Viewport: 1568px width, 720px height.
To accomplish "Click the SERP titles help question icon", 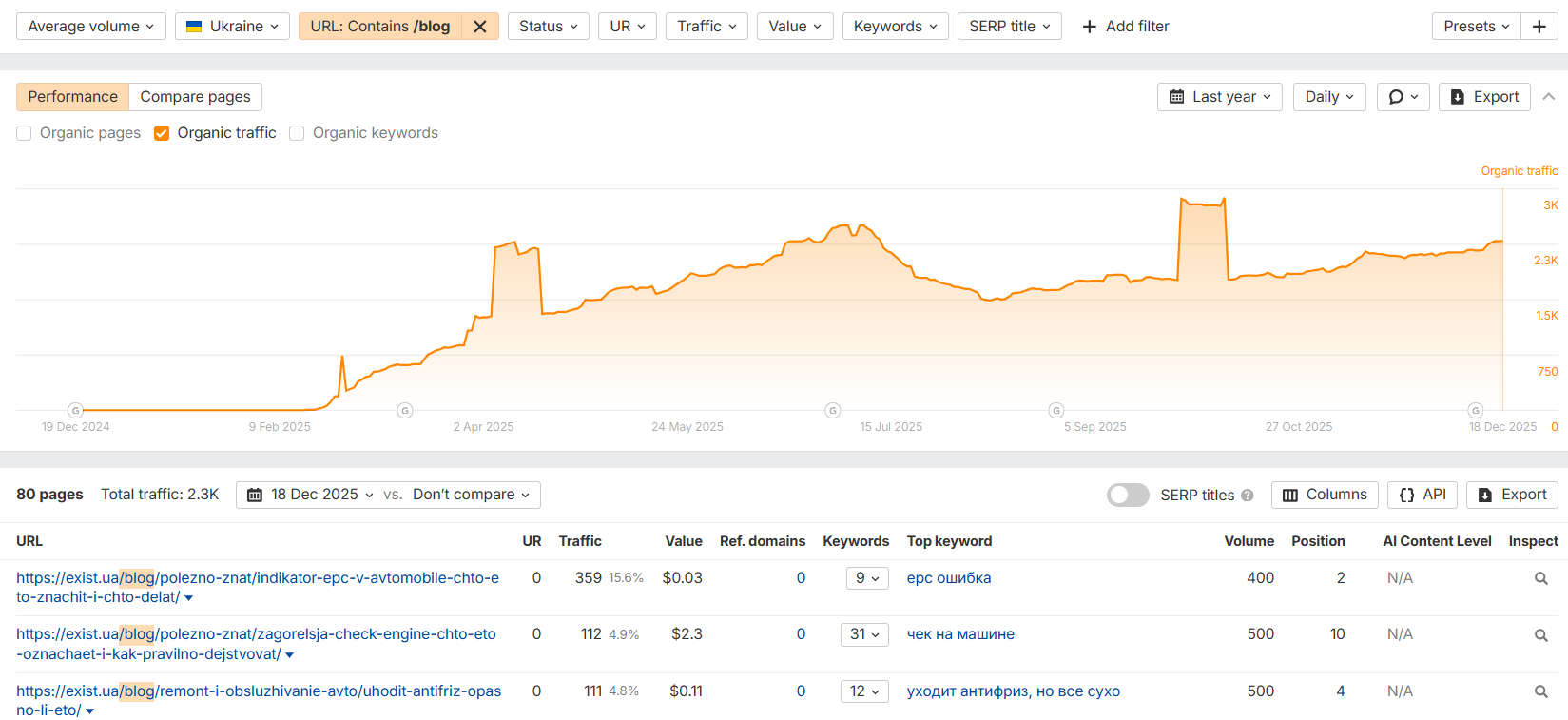I will [1248, 496].
